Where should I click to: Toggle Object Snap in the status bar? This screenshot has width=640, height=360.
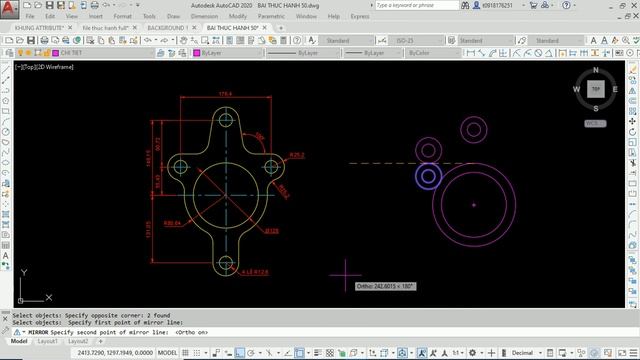(x=299, y=353)
